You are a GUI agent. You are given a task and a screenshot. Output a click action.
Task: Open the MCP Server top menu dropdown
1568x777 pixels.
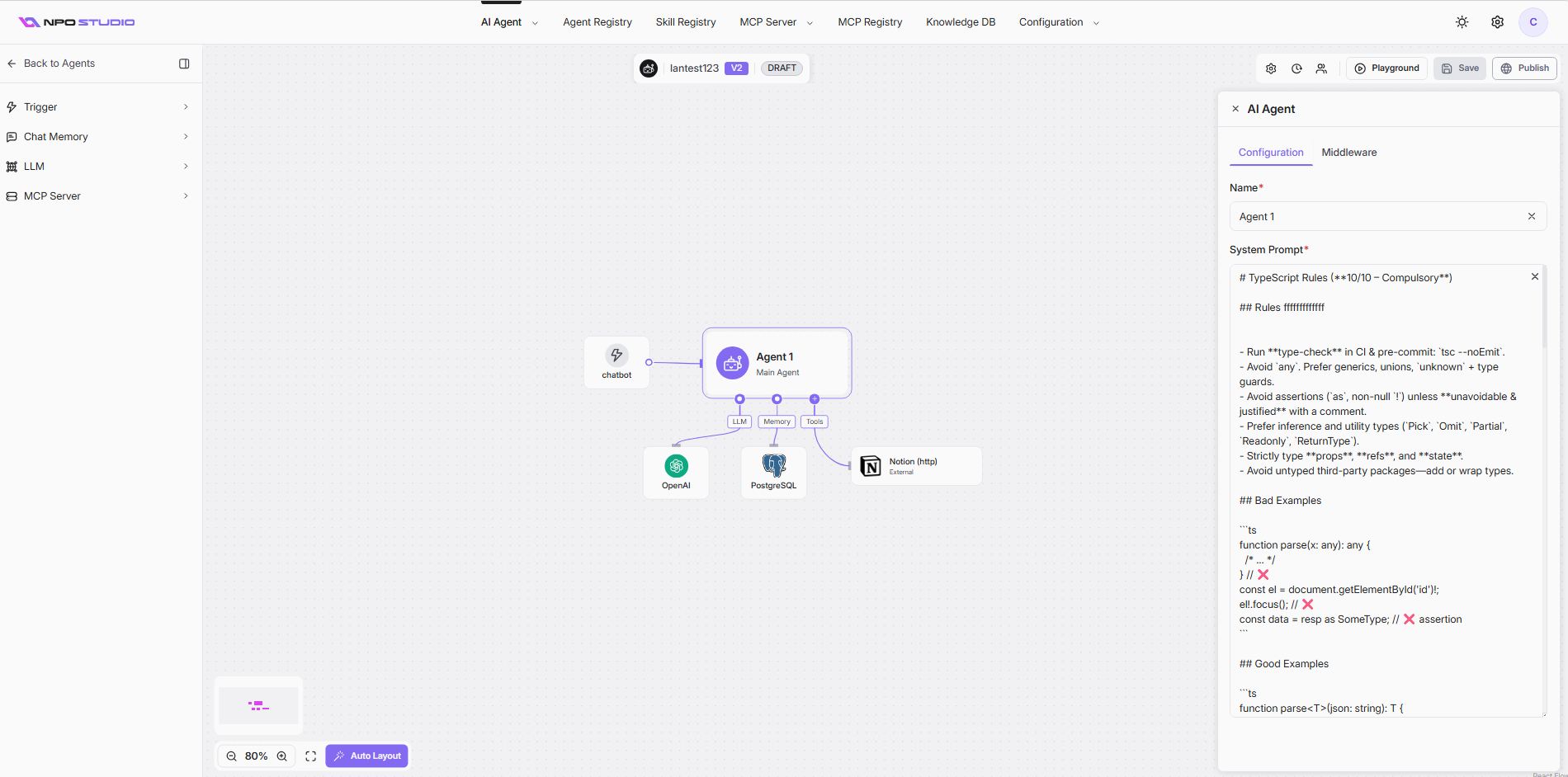(776, 22)
